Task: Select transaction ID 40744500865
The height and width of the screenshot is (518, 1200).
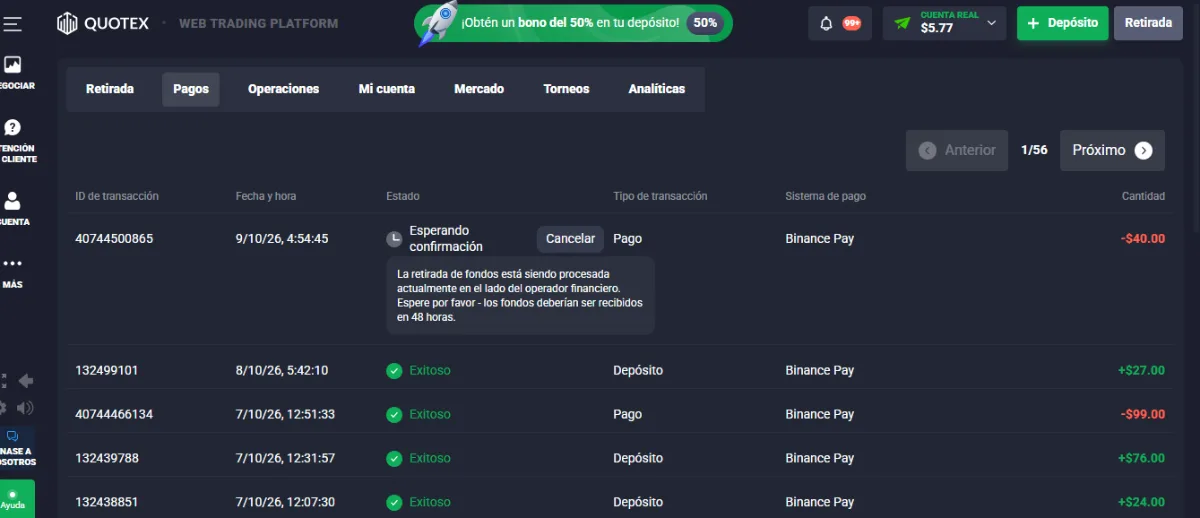Action: click(x=114, y=239)
